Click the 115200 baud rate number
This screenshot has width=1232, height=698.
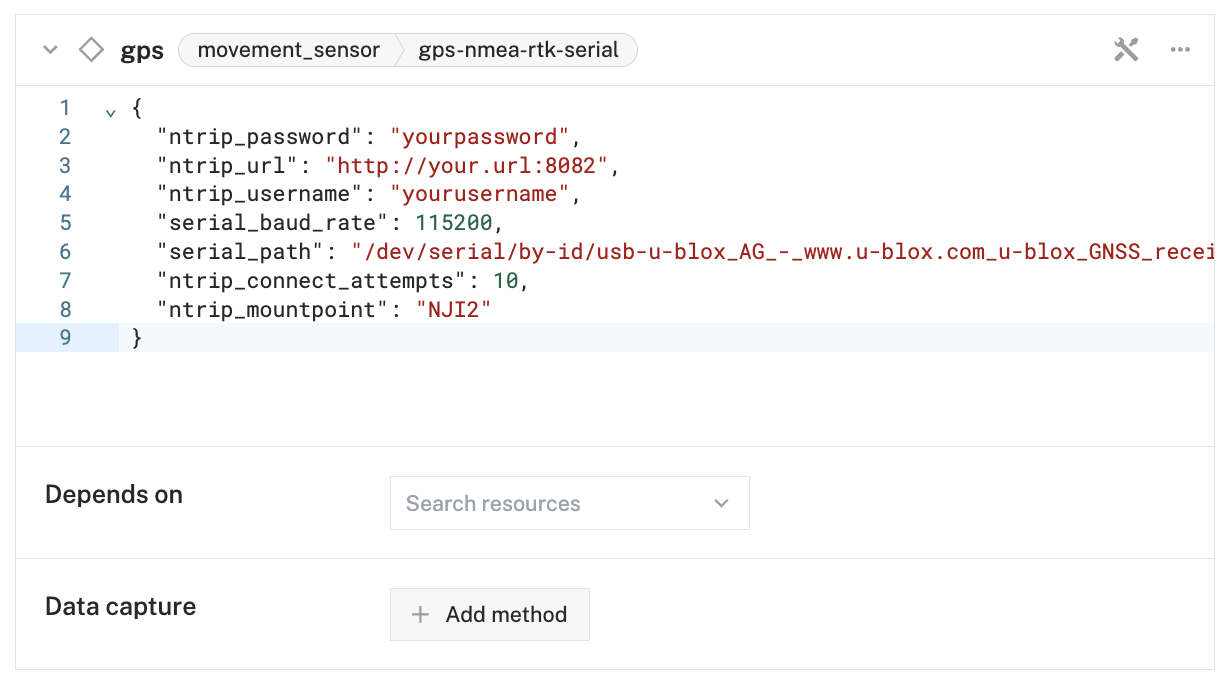[453, 222]
